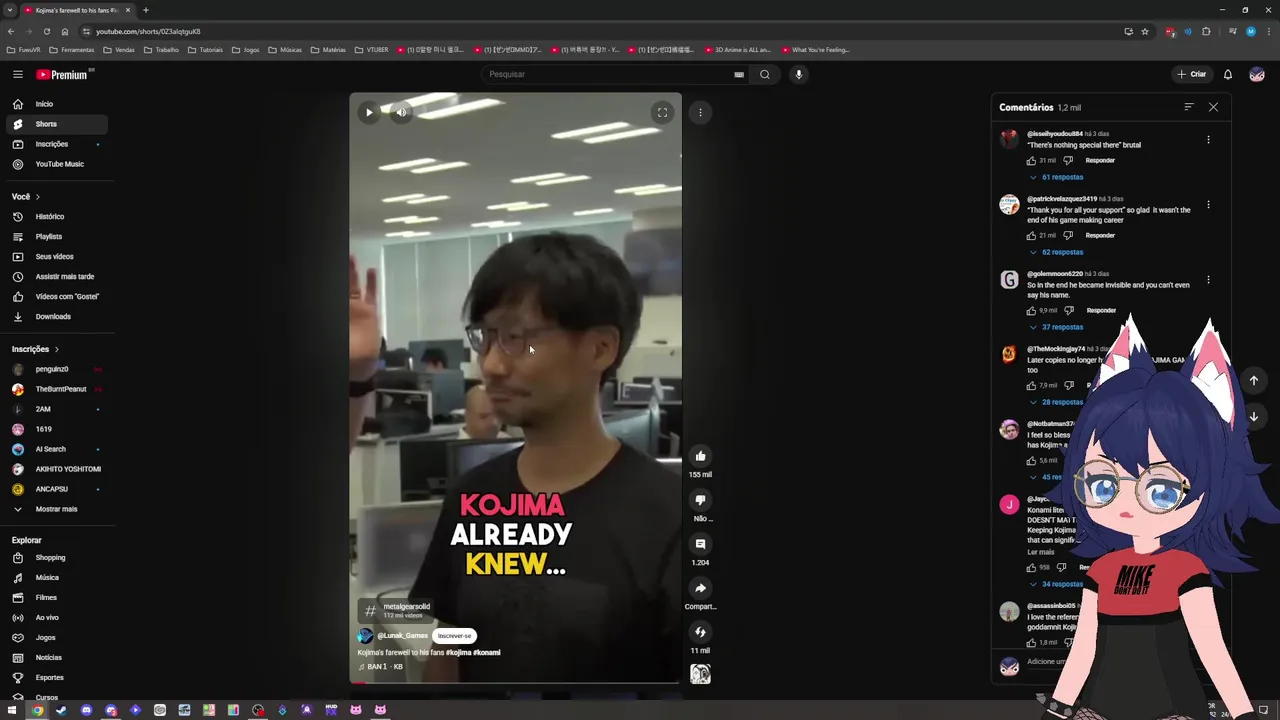
Task: Open options menu for @golemmoon6220 comment
Action: click(1208, 279)
